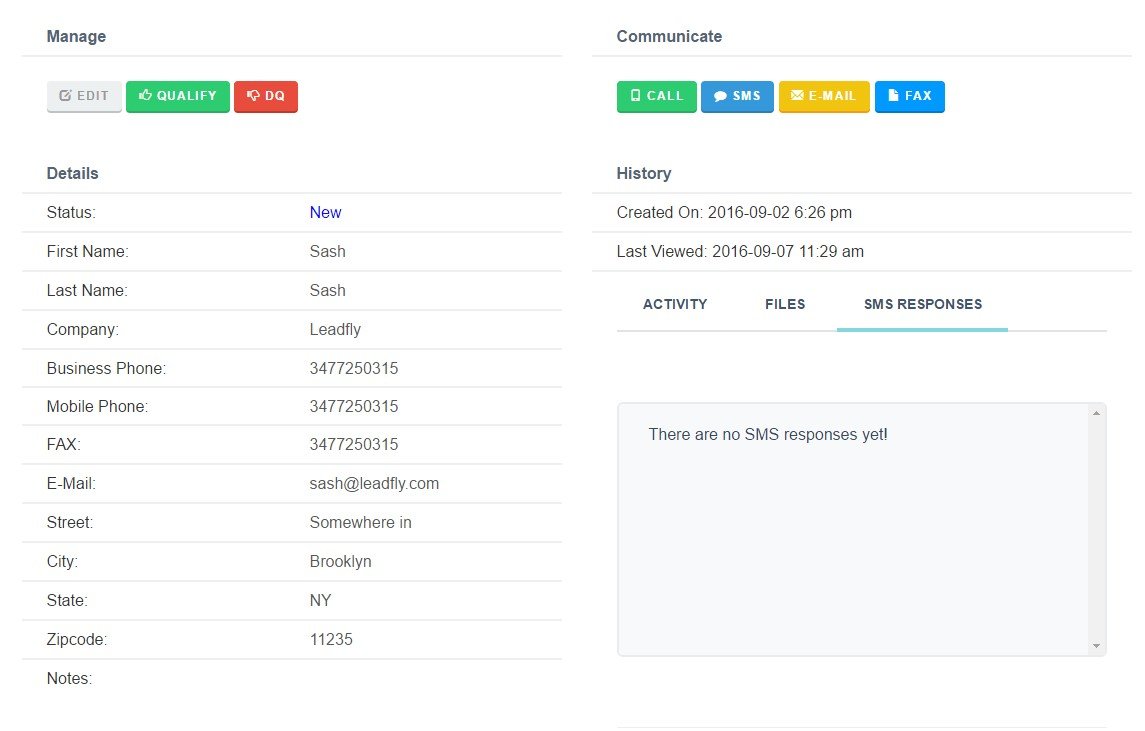
Task: Click the pencil icon on Edit button
Action: click(65, 96)
